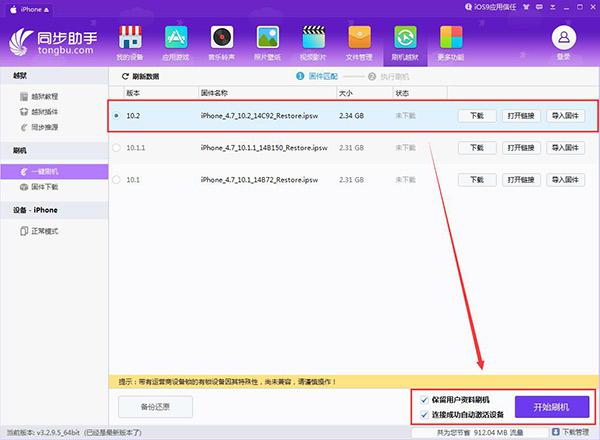Open 应用游戏 (Apps & Games) section
600x440 pixels.
coord(176,43)
